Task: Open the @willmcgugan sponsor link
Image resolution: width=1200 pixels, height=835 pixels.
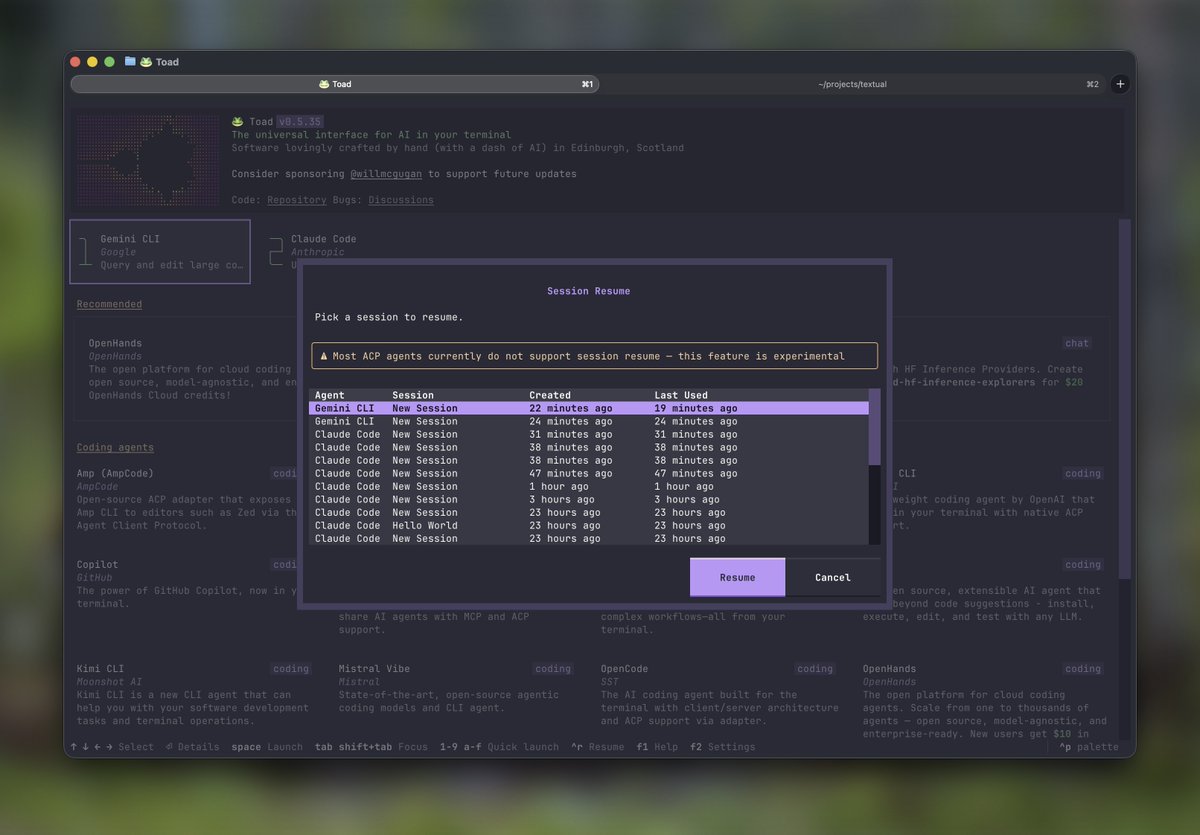Action: click(x=386, y=174)
